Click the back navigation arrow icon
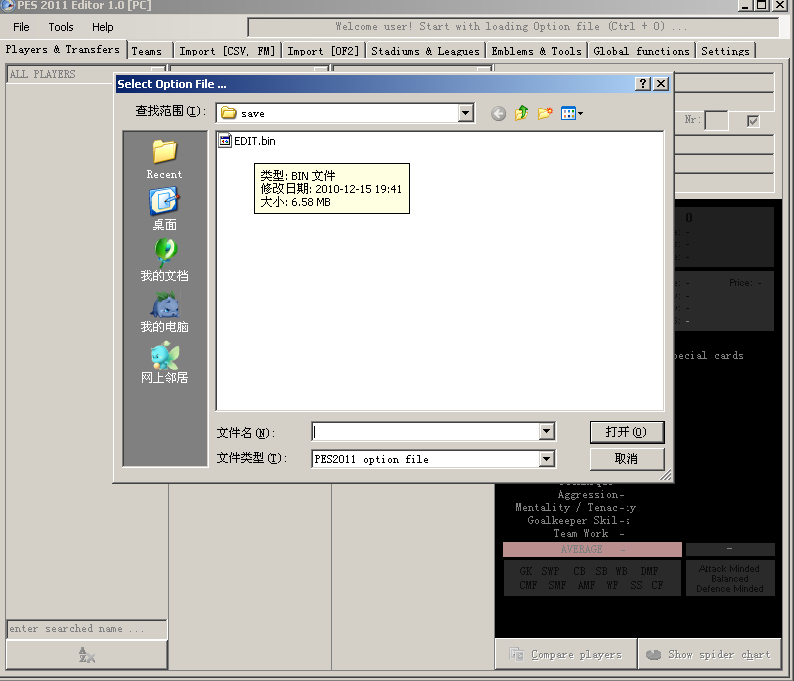The width and height of the screenshot is (794, 681). [498, 113]
